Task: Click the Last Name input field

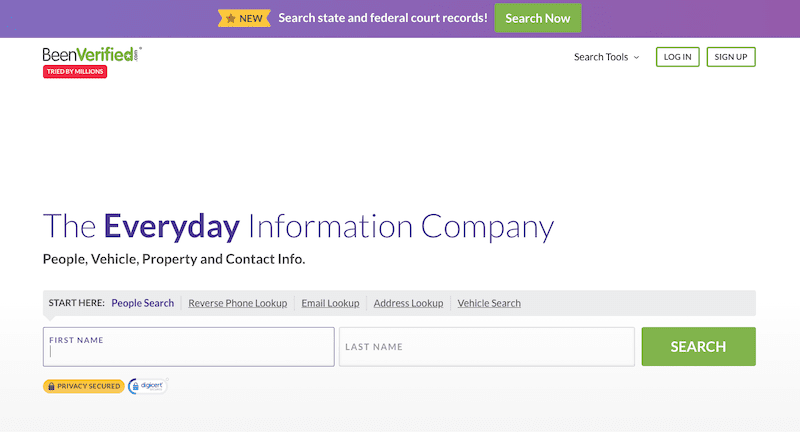Action: 487,347
